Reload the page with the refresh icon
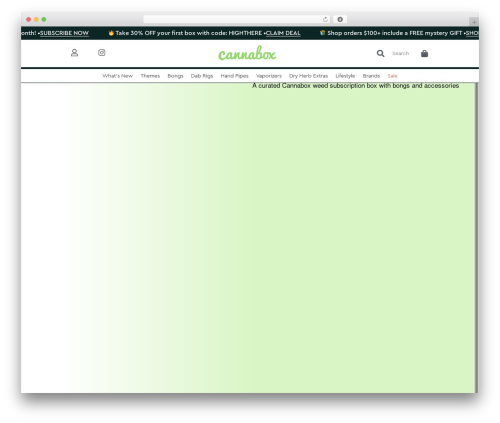 point(325,19)
